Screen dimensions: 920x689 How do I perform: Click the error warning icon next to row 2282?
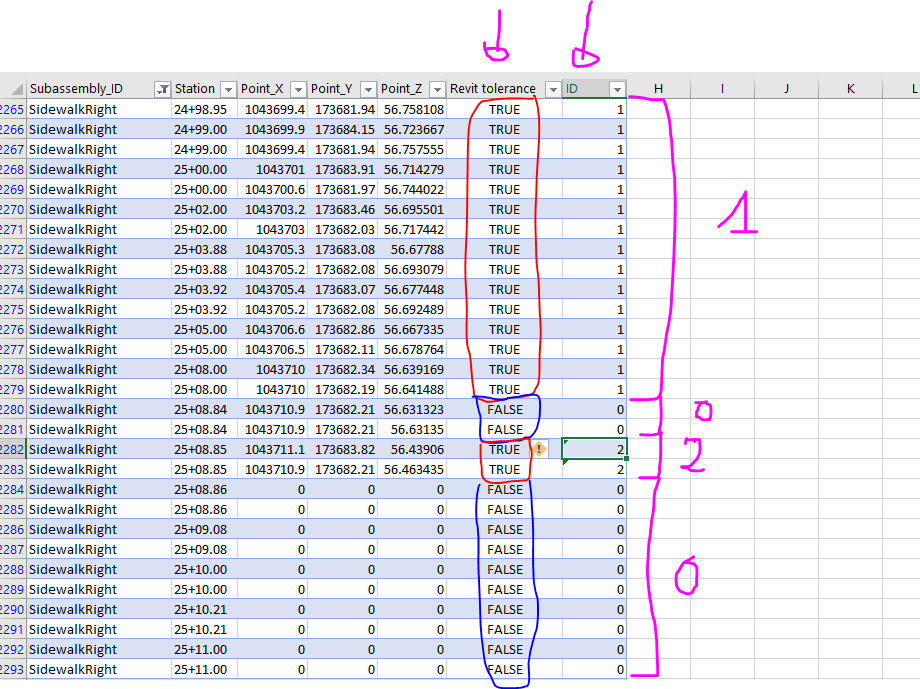539,450
